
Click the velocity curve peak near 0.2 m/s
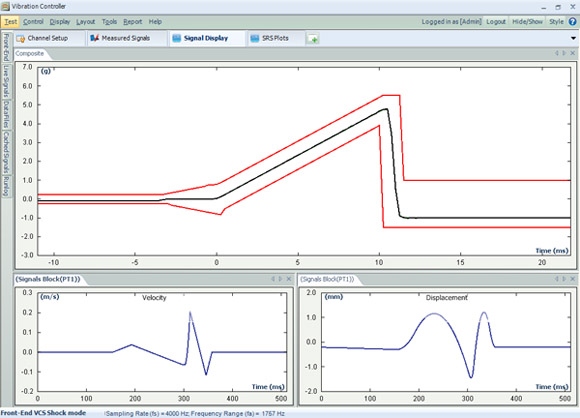pos(190,313)
